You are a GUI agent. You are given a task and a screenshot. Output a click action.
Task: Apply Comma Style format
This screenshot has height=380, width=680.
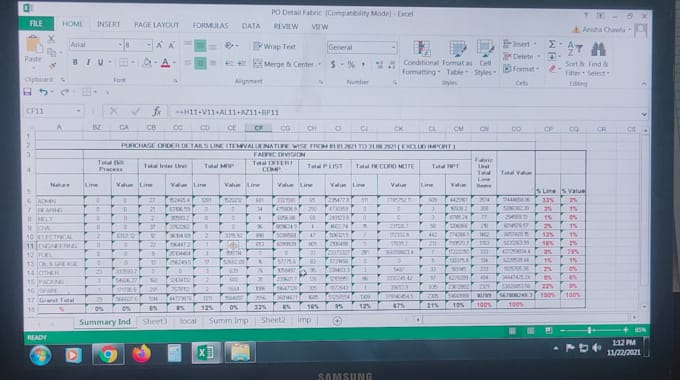[x=363, y=65]
